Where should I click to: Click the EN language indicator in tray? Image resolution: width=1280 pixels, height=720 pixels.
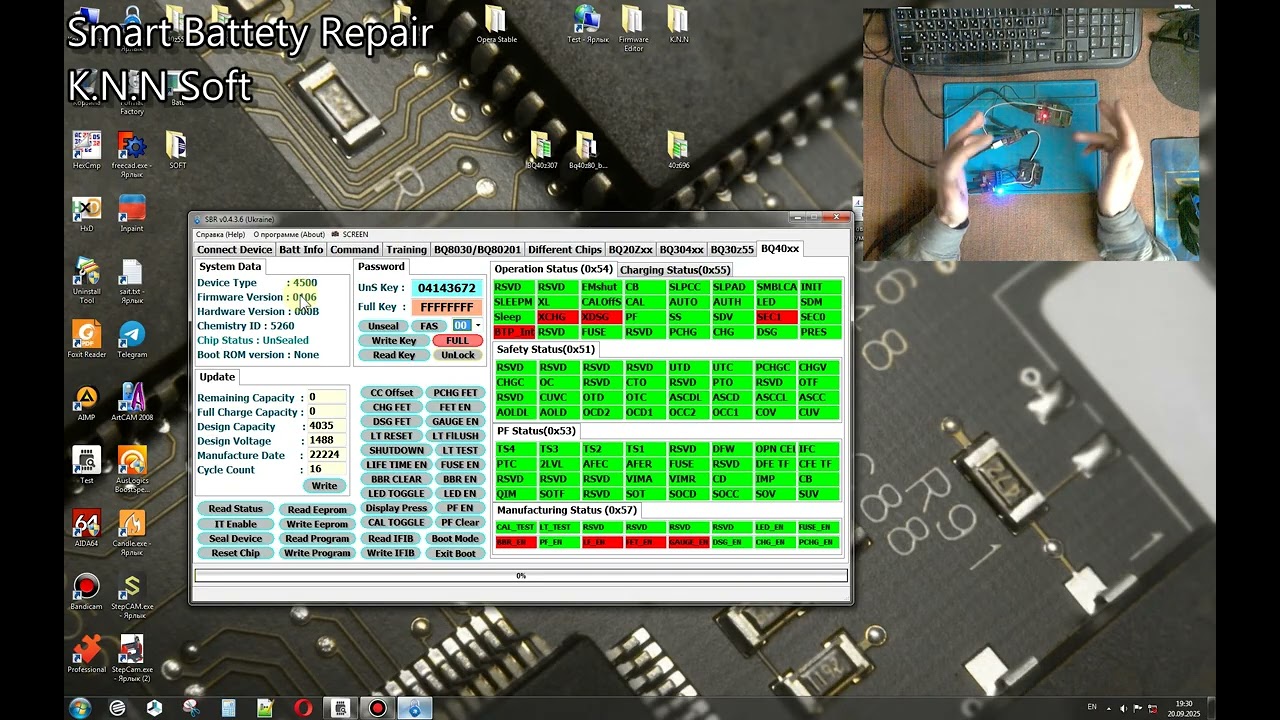pos(1092,707)
